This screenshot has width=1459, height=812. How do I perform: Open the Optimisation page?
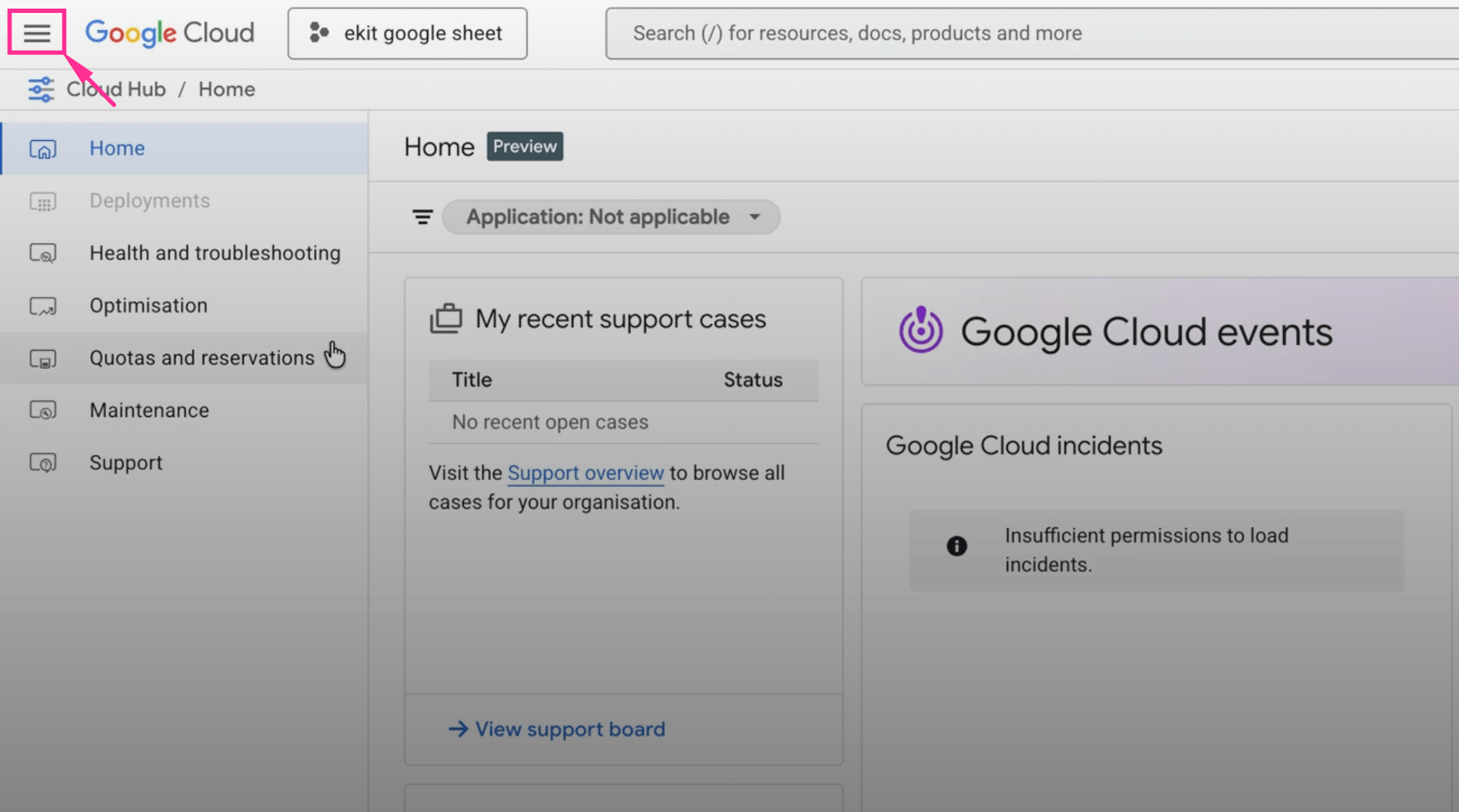[x=184, y=305]
